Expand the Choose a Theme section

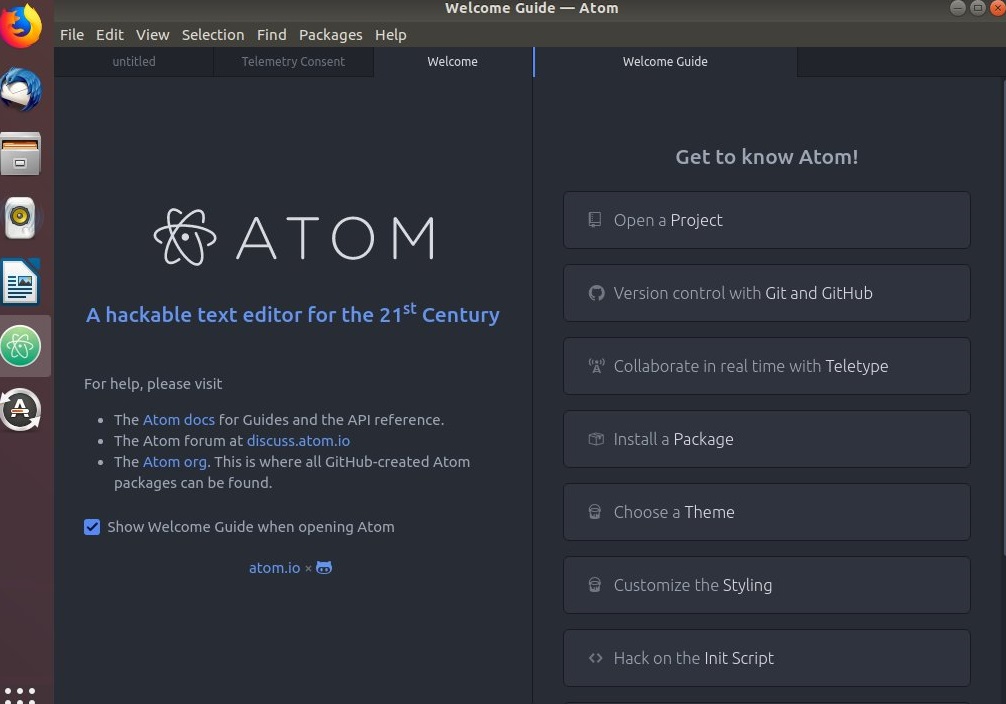[x=766, y=512]
